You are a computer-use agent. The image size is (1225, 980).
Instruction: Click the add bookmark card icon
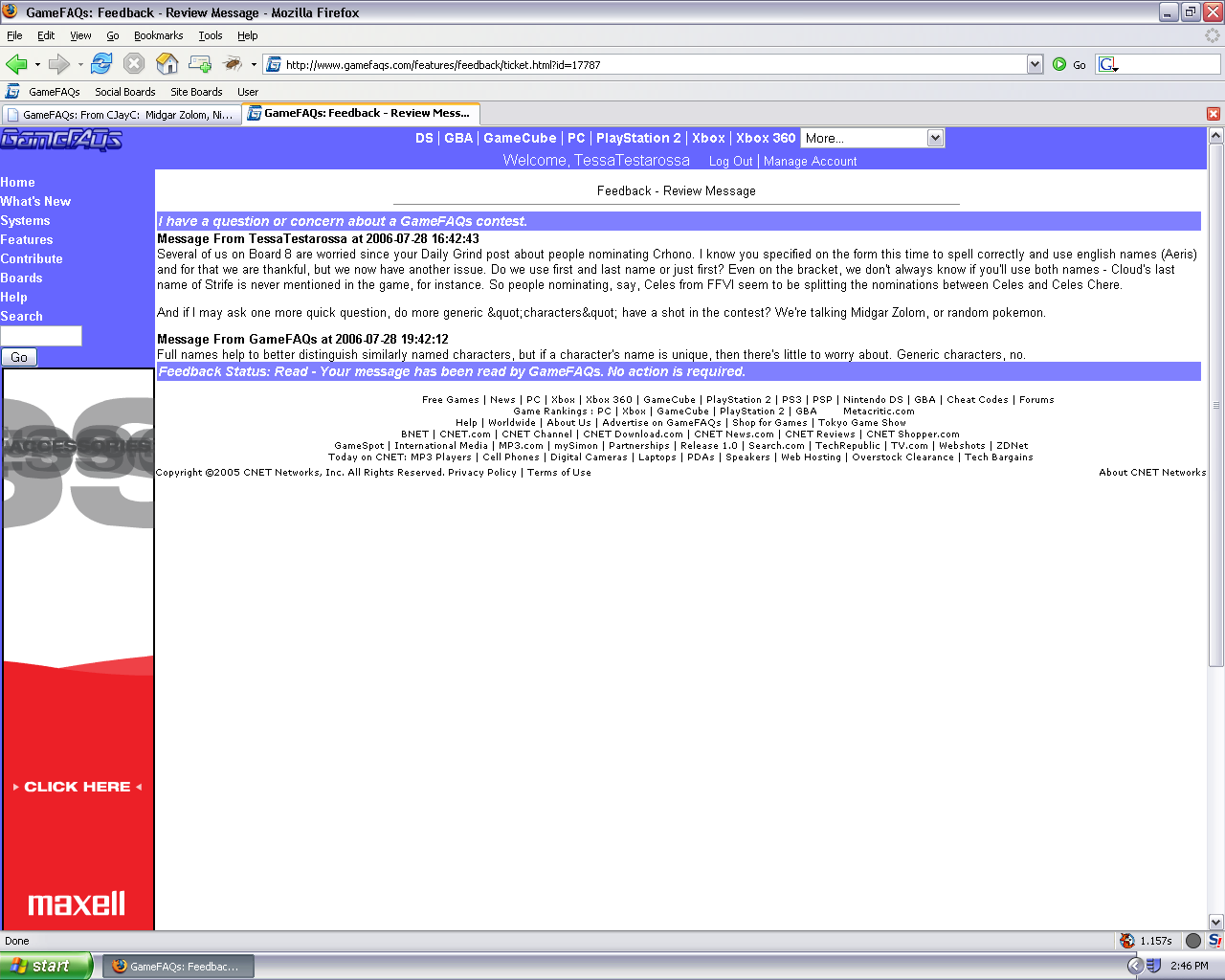point(200,64)
